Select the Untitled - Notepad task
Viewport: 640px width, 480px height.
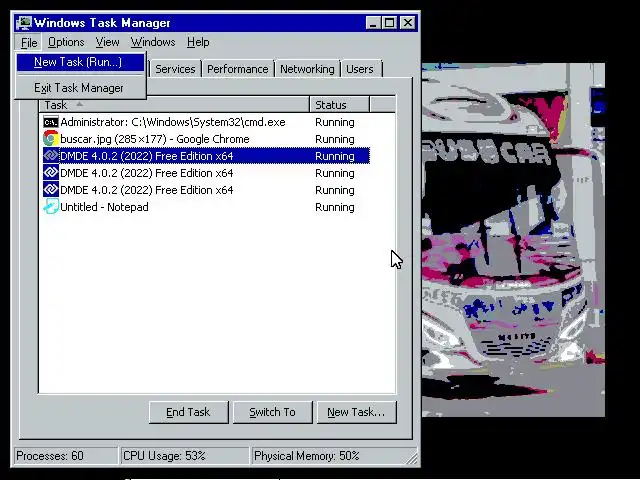(x=206, y=207)
